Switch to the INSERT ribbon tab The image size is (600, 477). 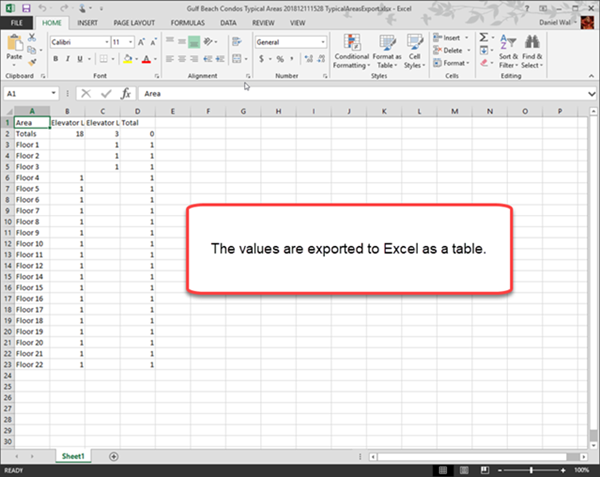[x=87, y=23]
